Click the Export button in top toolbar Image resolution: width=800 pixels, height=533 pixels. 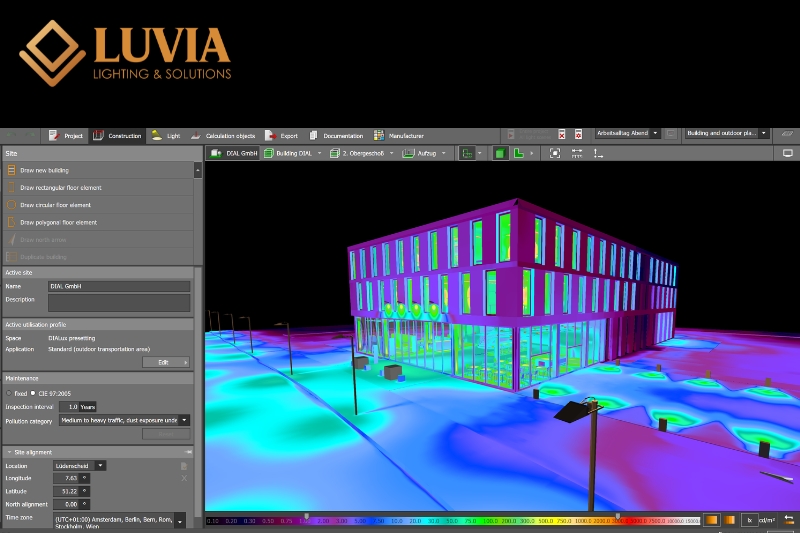tap(282, 135)
